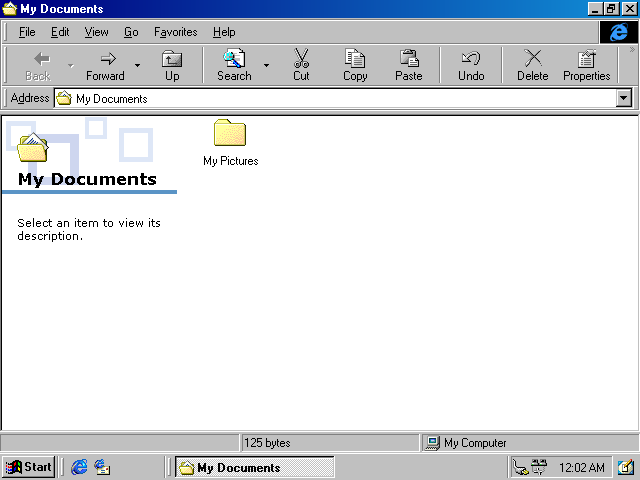Restore the My Documents window size
This screenshot has height=480, width=640.
coord(611,9)
